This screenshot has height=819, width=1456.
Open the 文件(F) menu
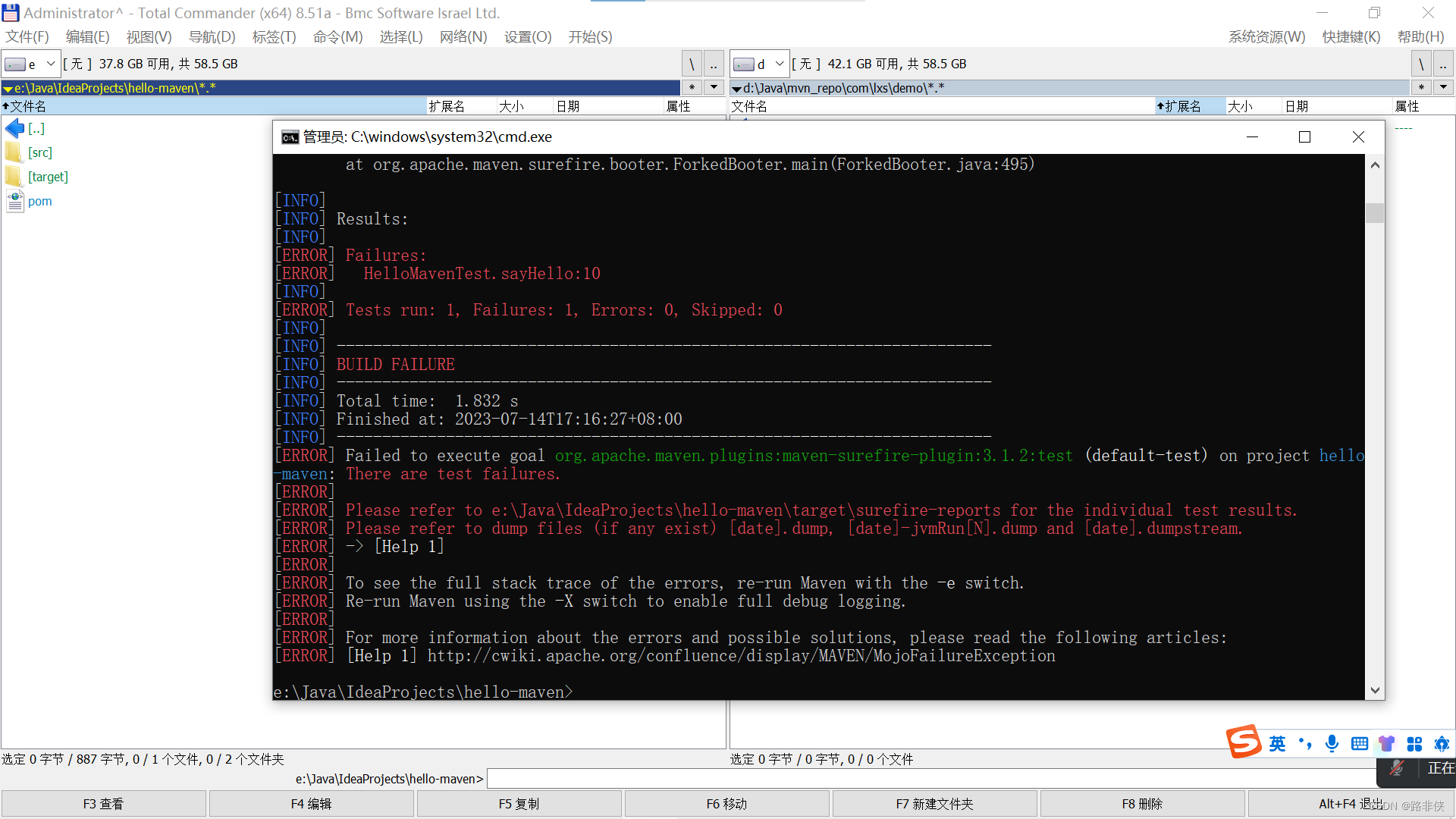click(27, 37)
